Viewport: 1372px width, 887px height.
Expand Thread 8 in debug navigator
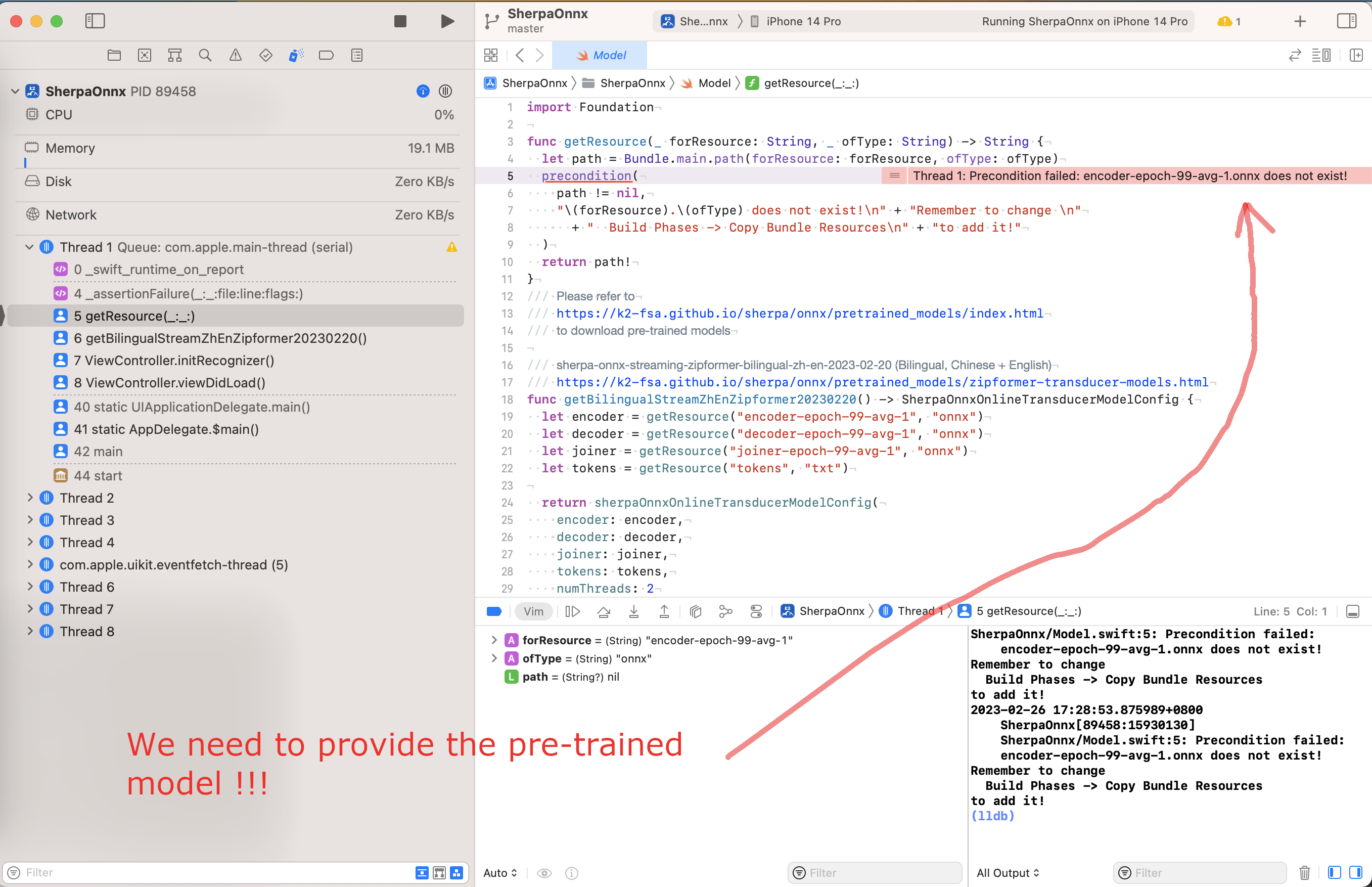pos(30,631)
